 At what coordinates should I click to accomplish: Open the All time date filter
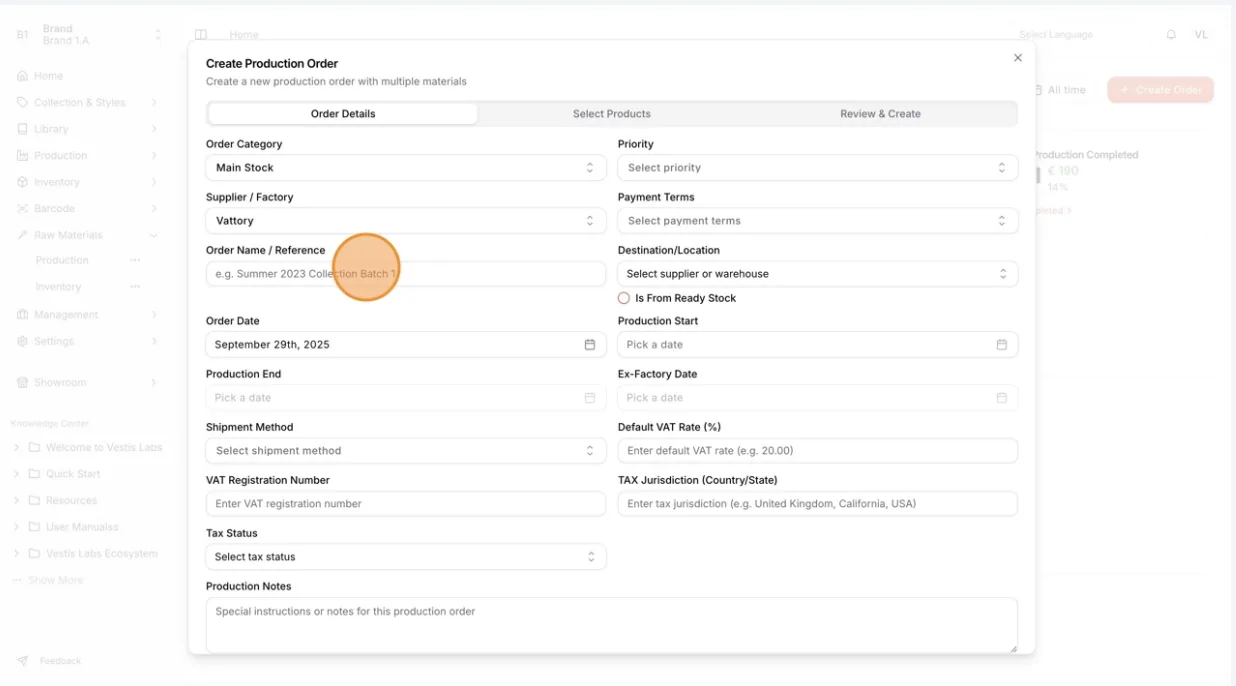click(x=1060, y=90)
